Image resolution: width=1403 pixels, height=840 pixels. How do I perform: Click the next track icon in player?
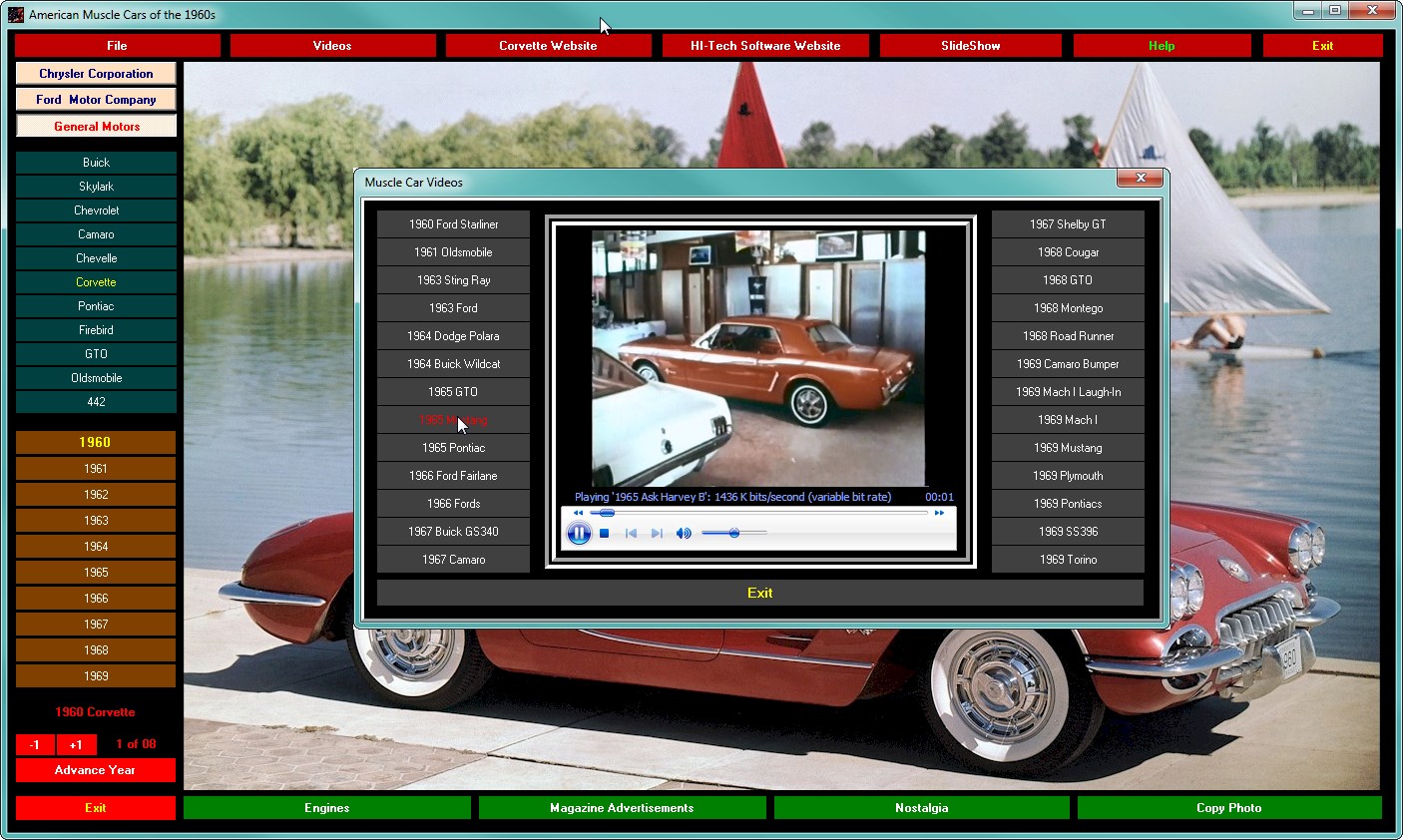(657, 534)
